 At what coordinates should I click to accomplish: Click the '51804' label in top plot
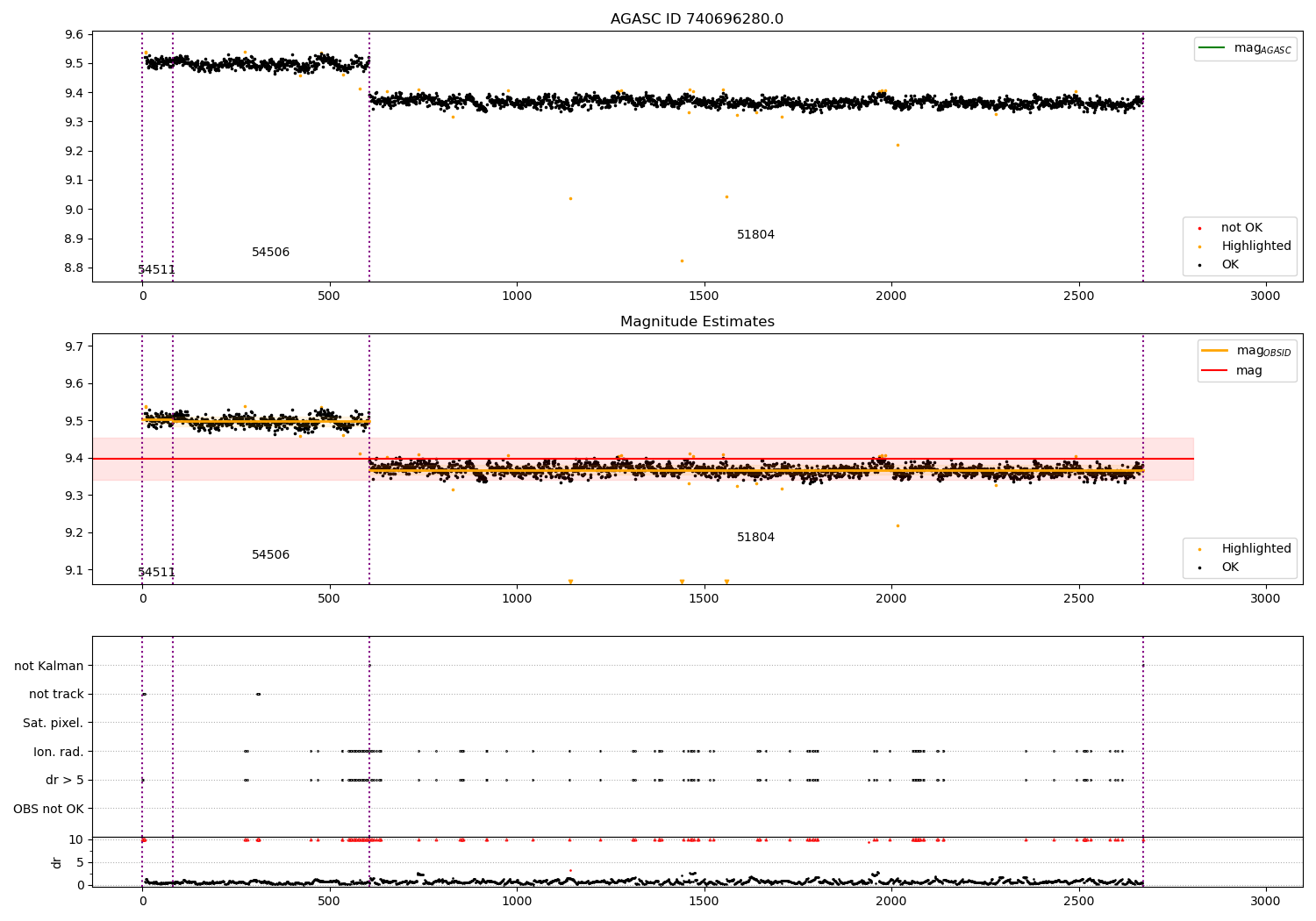tap(755, 235)
